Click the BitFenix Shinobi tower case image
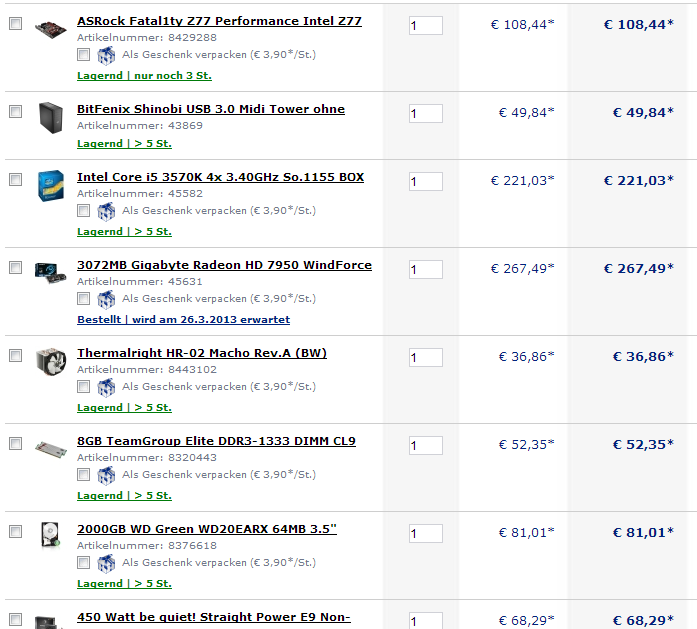 [x=51, y=118]
